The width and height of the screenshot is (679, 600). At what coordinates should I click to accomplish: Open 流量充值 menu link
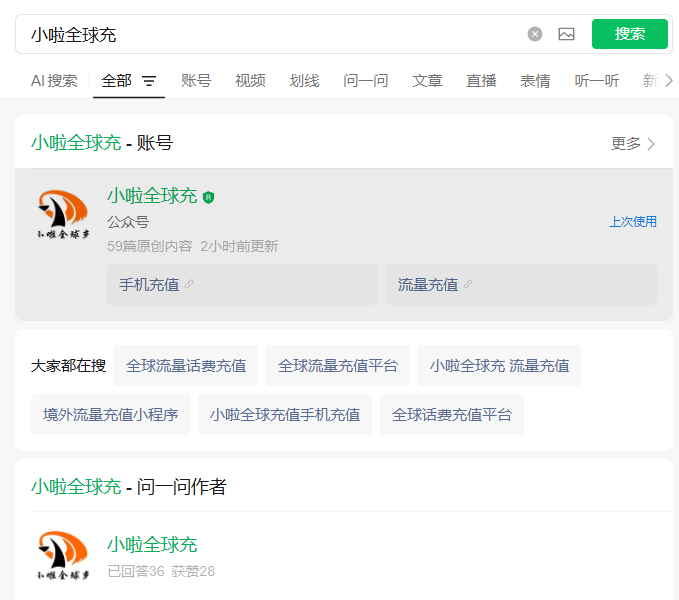click(521, 284)
